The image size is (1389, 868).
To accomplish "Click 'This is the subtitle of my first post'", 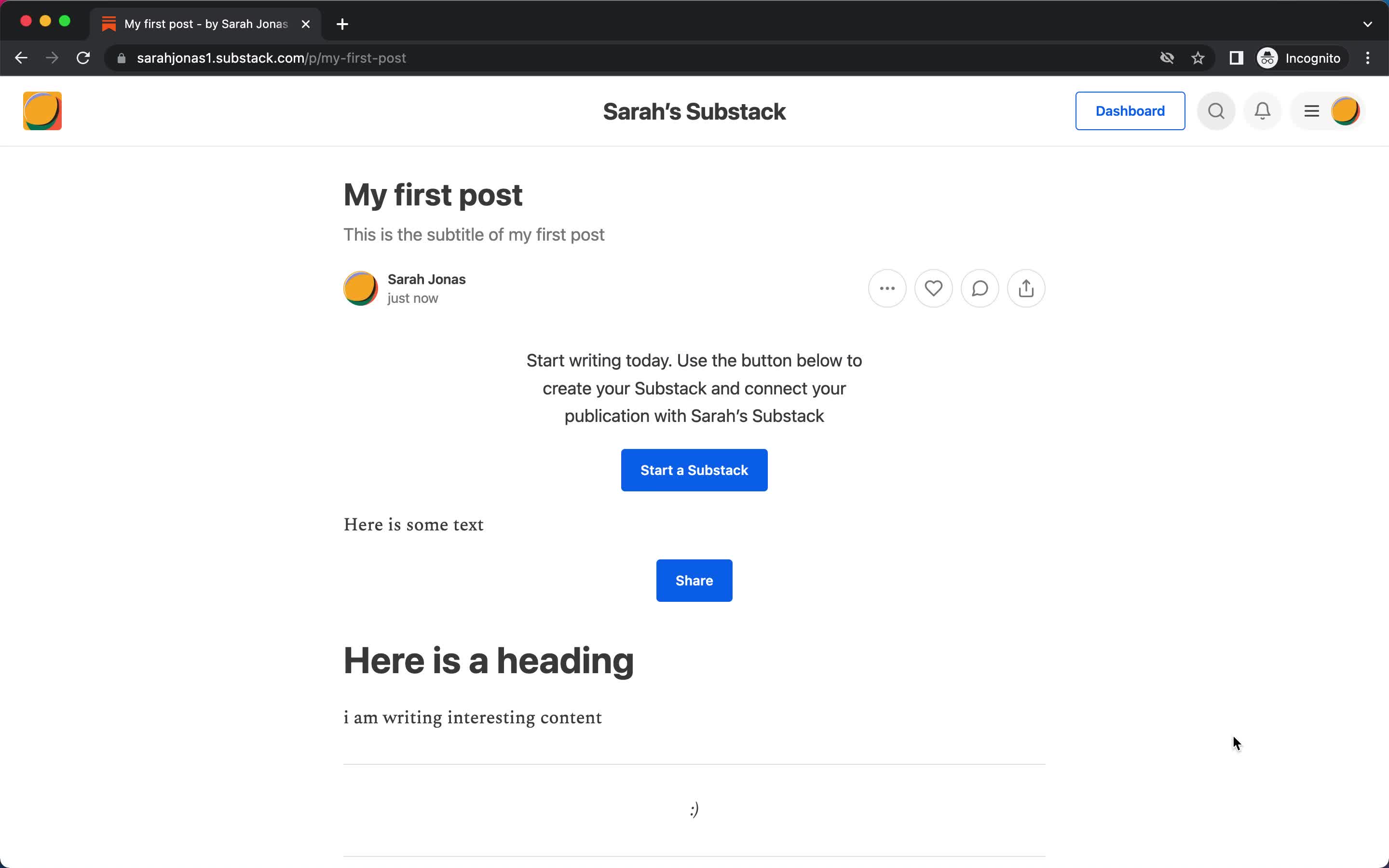I will point(474,235).
